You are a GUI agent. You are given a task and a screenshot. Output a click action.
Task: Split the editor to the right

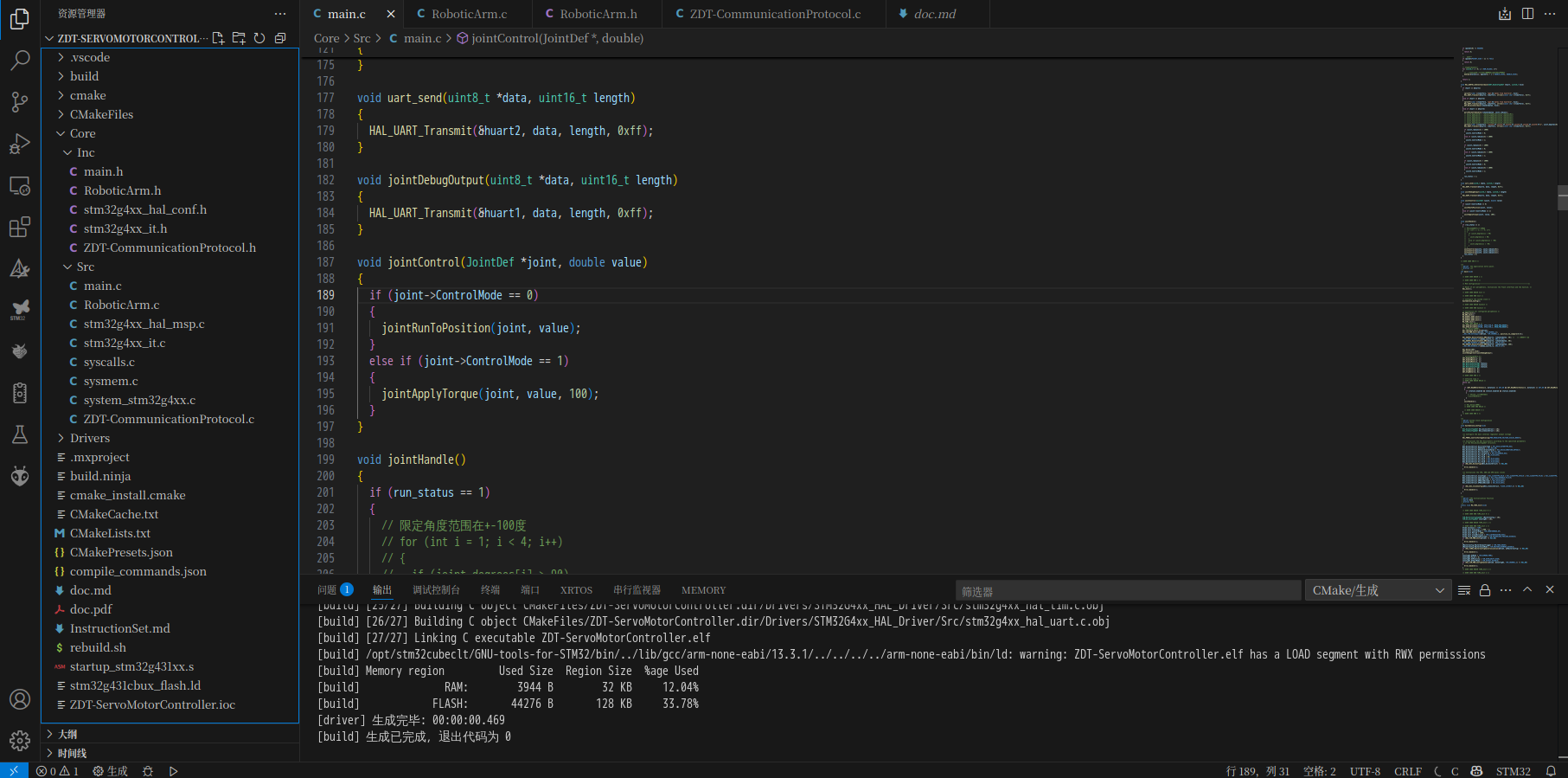pyautogui.click(x=1527, y=14)
